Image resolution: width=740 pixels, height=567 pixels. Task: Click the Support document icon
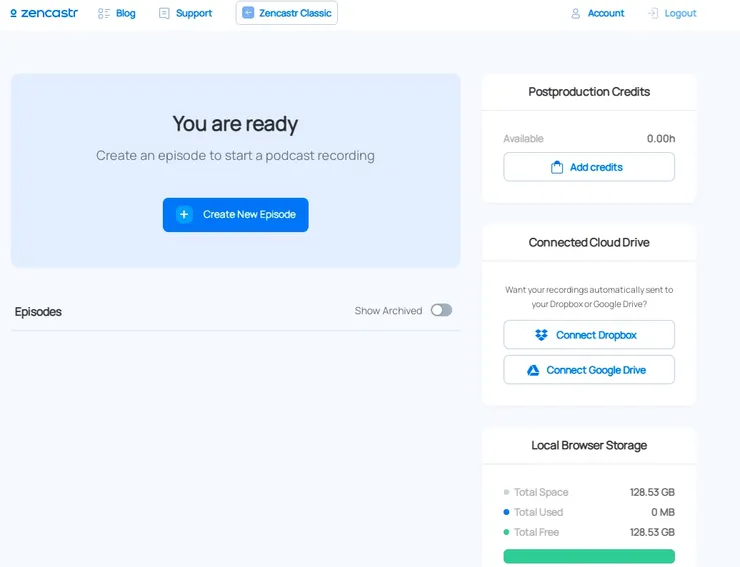click(x=164, y=14)
